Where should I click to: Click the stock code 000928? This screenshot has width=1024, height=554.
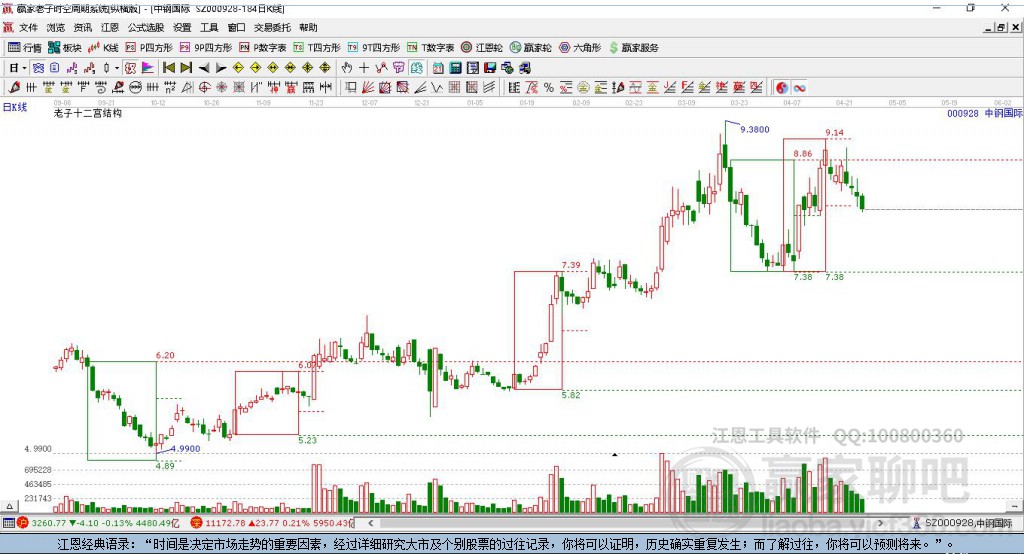tap(963, 113)
